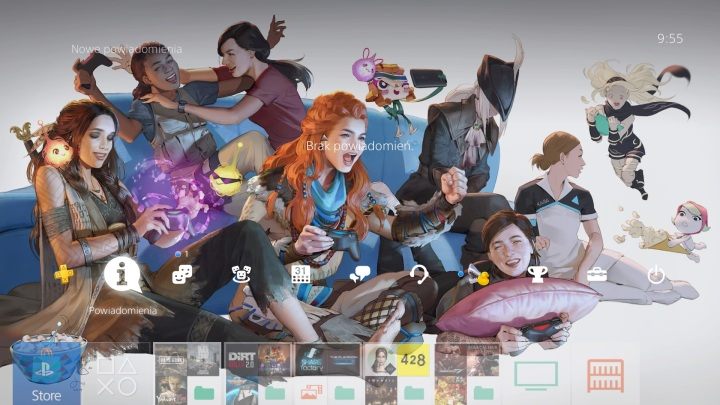This screenshot has height=405, width=720.
Task: Open the TV & Video tile
Action: pos(535,375)
